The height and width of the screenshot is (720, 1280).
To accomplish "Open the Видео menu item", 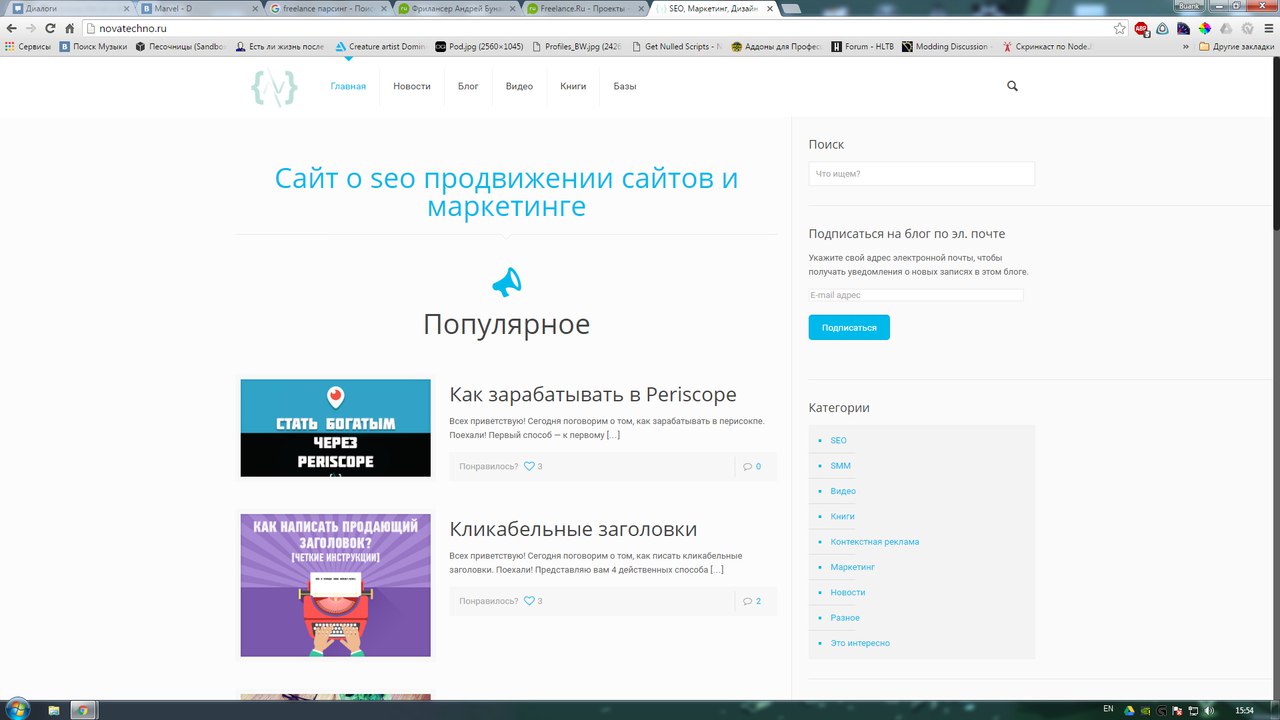I will (x=519, y=86).
